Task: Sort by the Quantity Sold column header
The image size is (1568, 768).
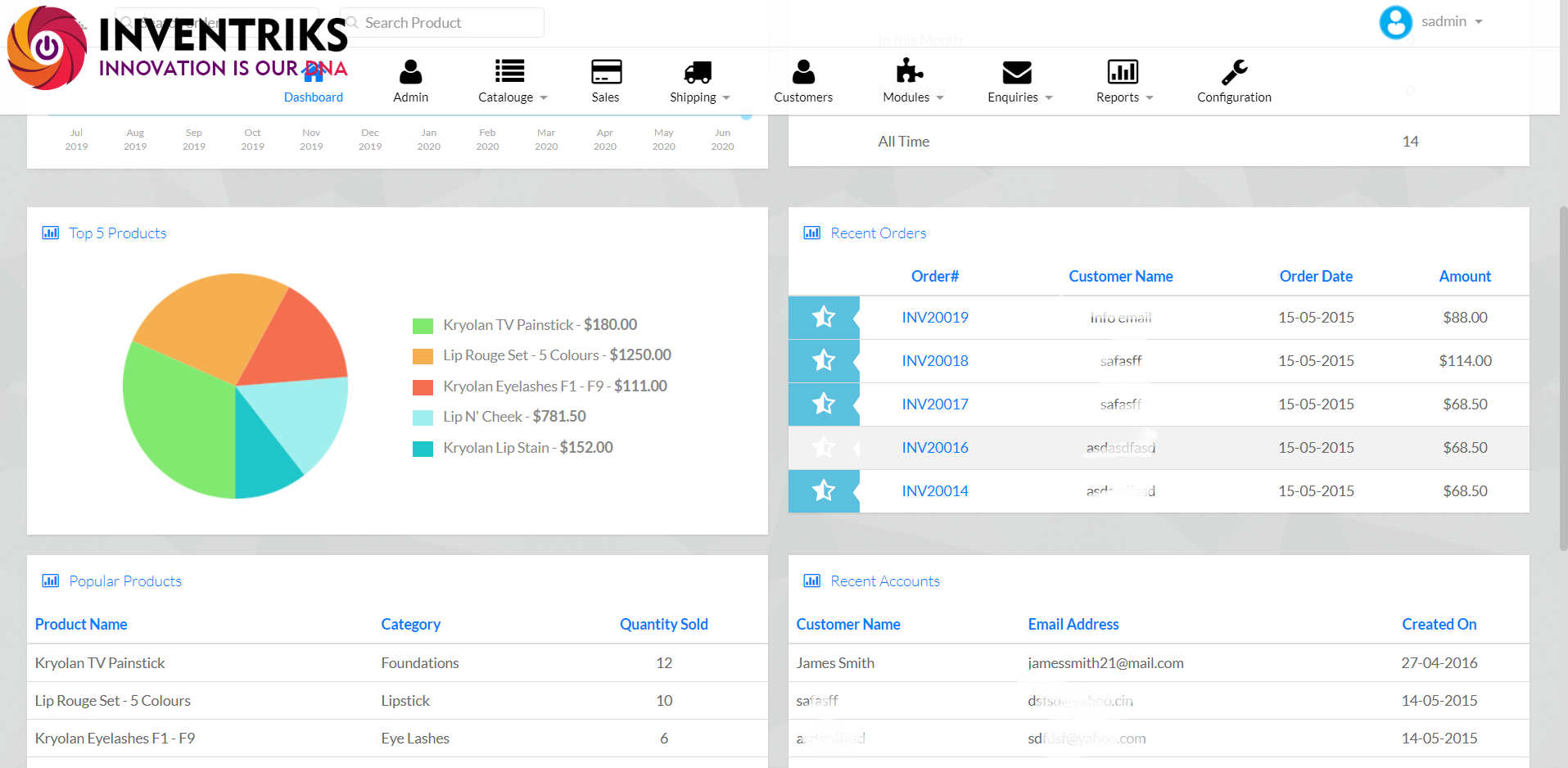Action: tap(663, 624)
